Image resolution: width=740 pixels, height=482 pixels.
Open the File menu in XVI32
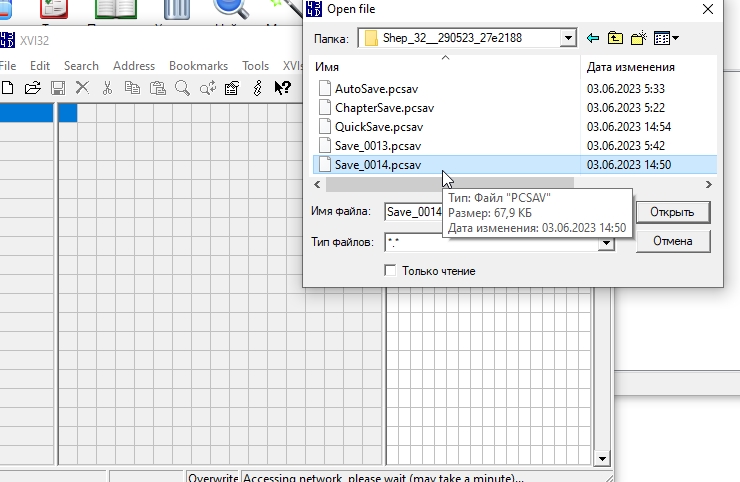pos(8,66)
